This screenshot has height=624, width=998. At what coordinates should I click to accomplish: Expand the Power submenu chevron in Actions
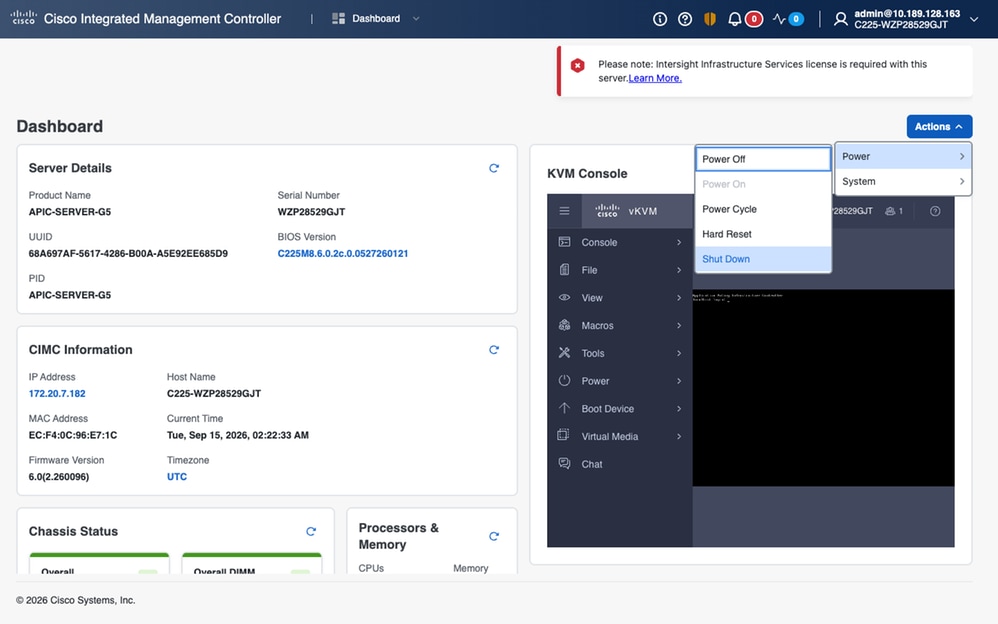(x=962, y=156)
